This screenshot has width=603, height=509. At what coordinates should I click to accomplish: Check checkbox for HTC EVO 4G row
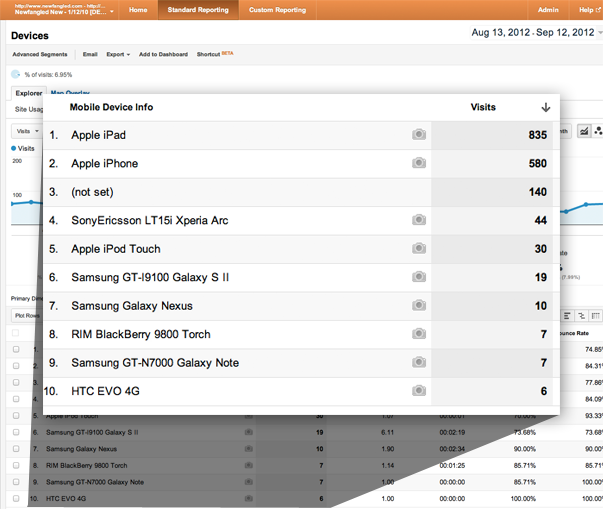[x=16, y=498]
